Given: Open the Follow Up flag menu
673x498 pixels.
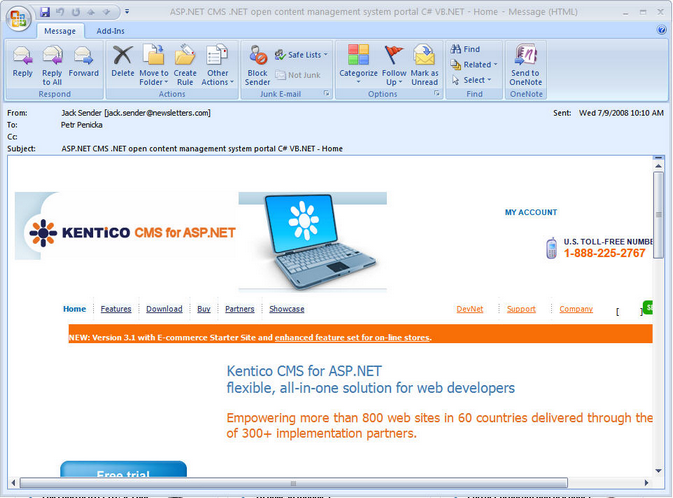Looking at the screenshot, I should pyautogui.click(x=394, y=65).
